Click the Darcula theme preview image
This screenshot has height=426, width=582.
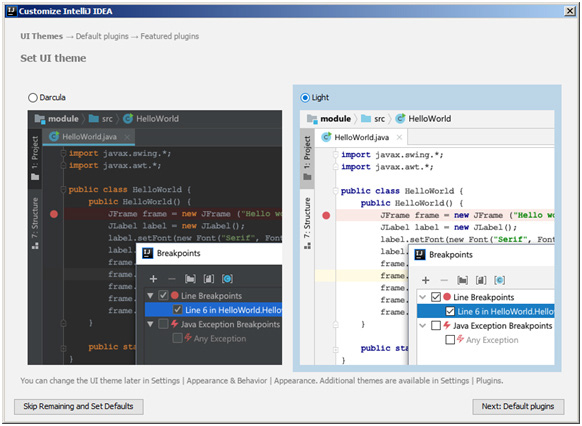155,237
